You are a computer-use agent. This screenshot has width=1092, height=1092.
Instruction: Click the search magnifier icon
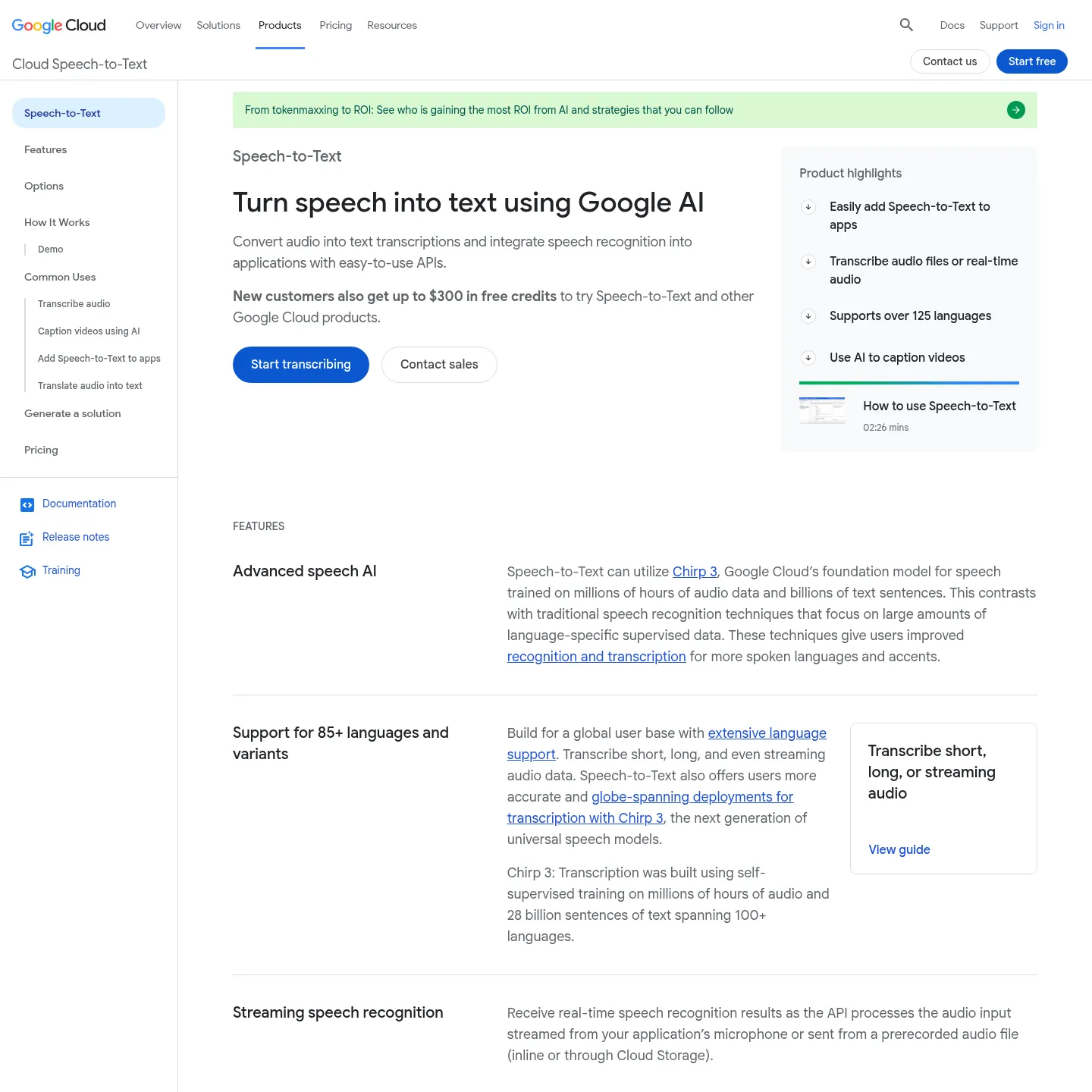(906, 25)
